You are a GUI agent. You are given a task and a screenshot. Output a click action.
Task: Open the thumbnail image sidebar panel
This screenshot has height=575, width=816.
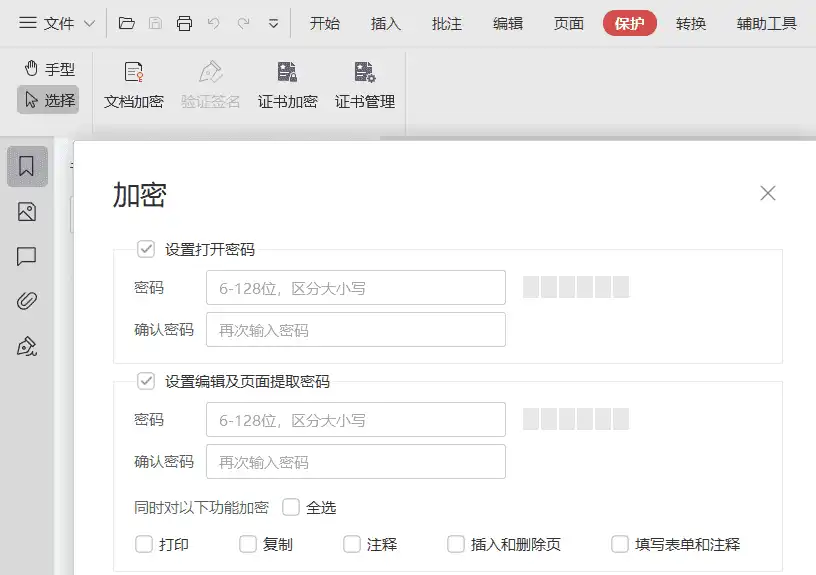pyautogui.click(x=27, y=212)
